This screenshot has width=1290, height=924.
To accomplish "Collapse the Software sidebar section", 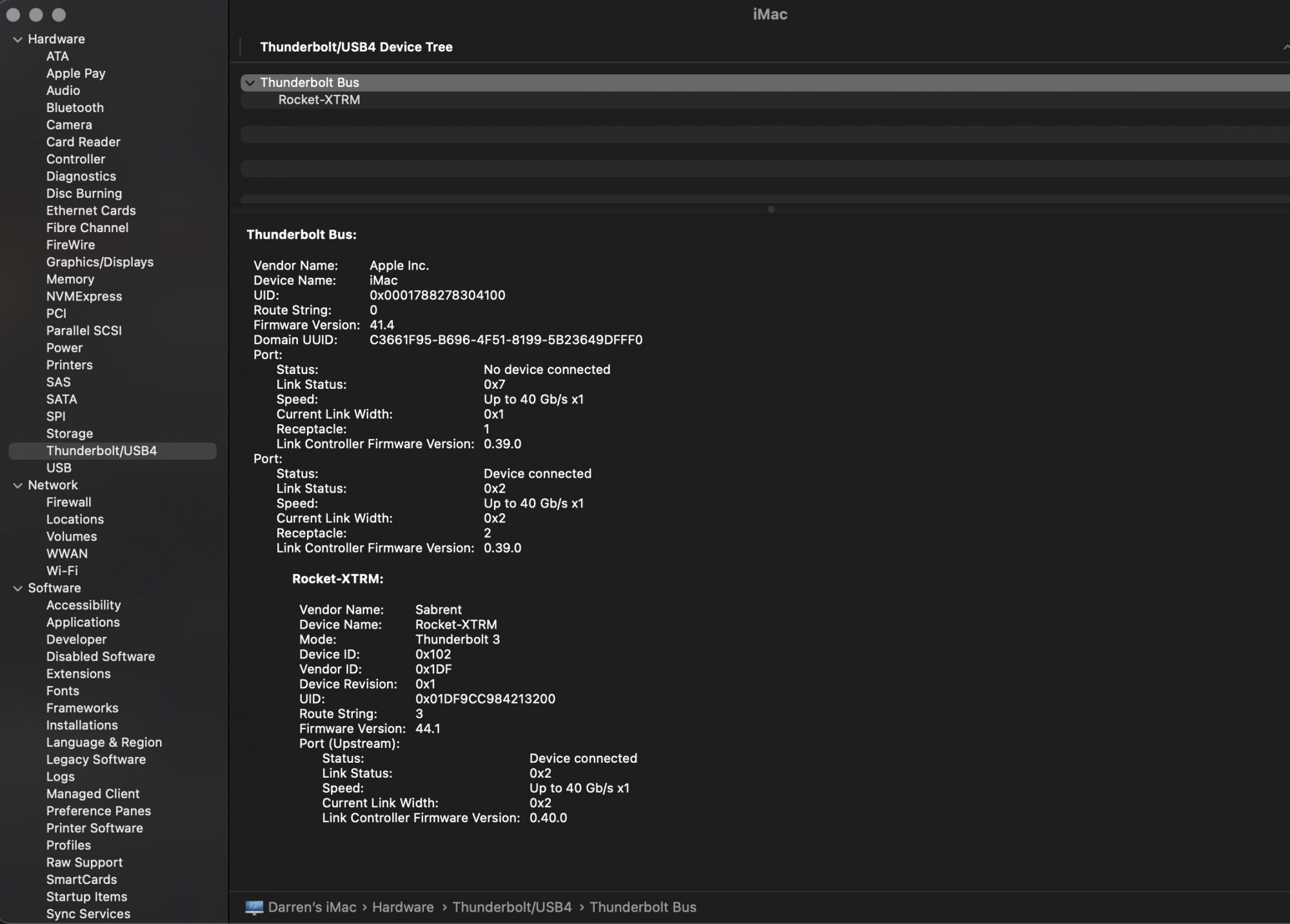I will (17, 588).
